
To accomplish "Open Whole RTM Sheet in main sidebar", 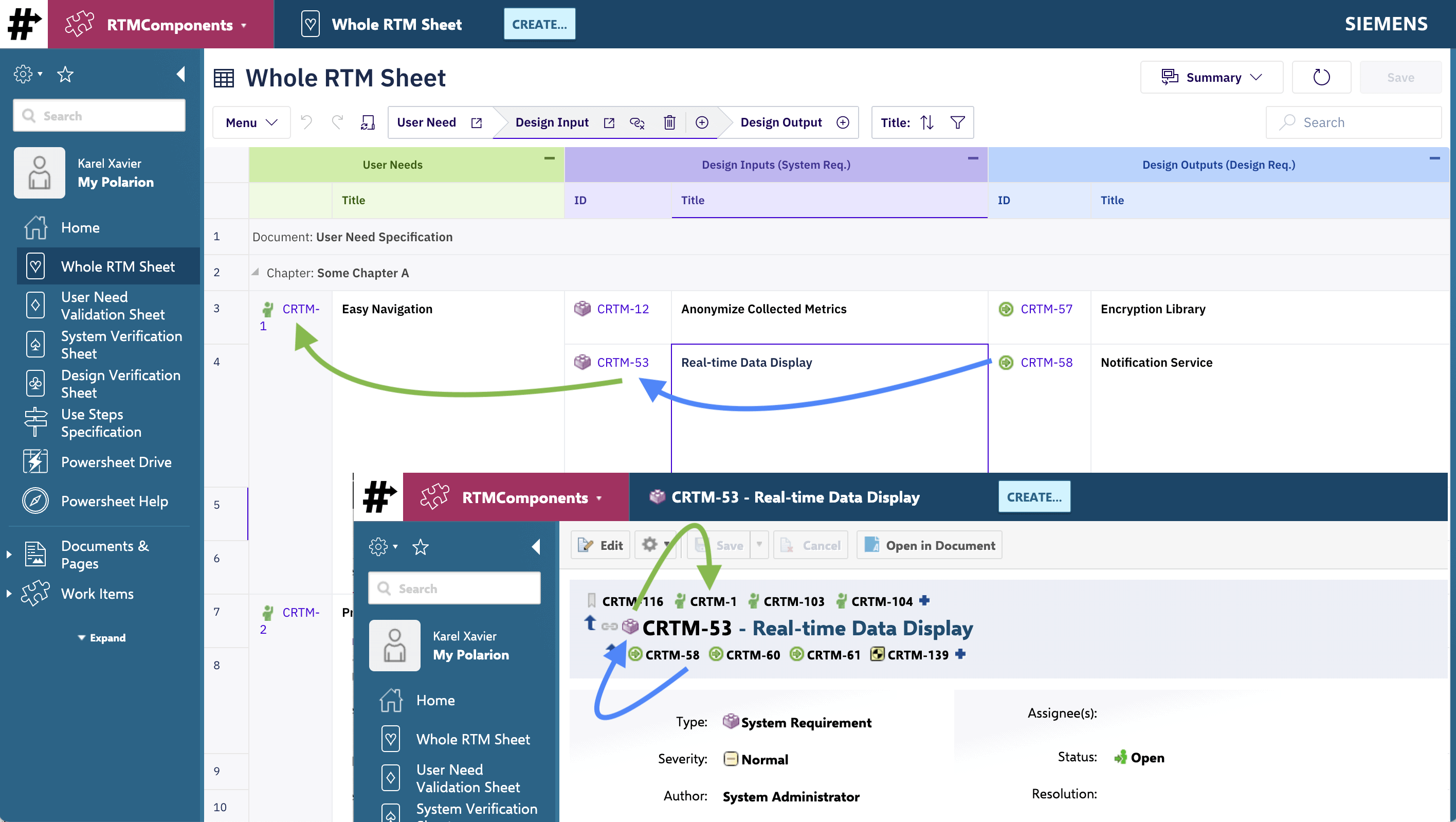I will tap(108, 266).
